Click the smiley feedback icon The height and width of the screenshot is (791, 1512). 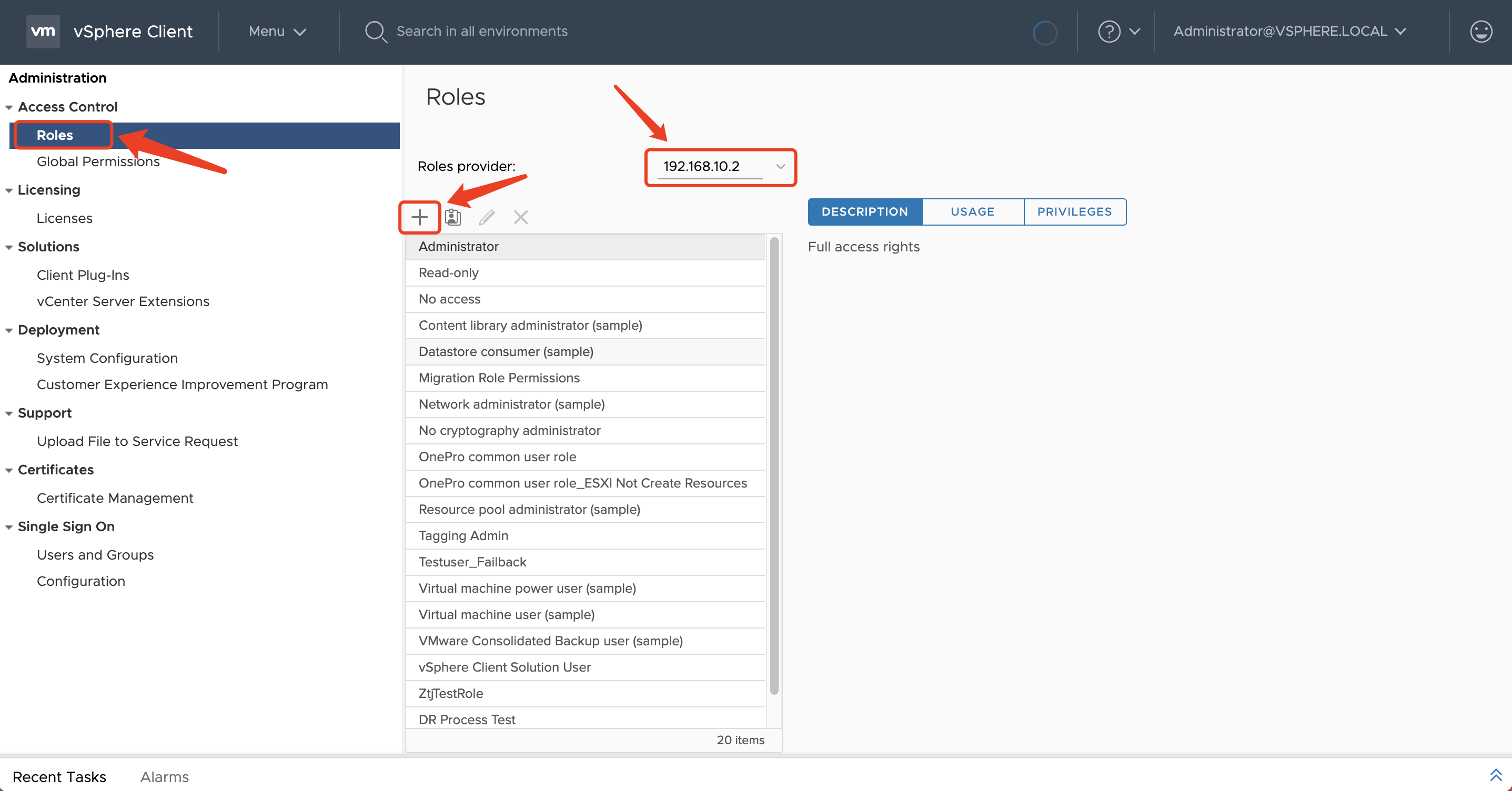click(x=1481, y=32)
